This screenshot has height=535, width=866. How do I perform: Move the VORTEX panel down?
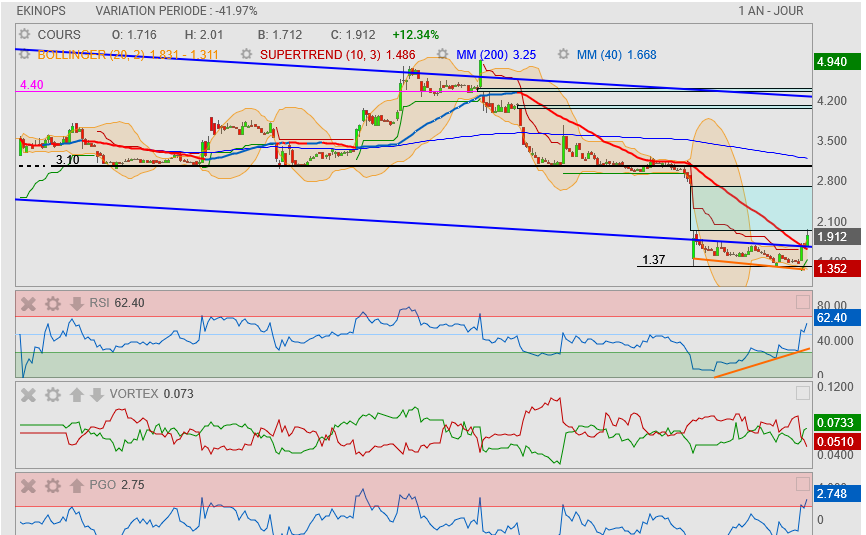point(97,394)
